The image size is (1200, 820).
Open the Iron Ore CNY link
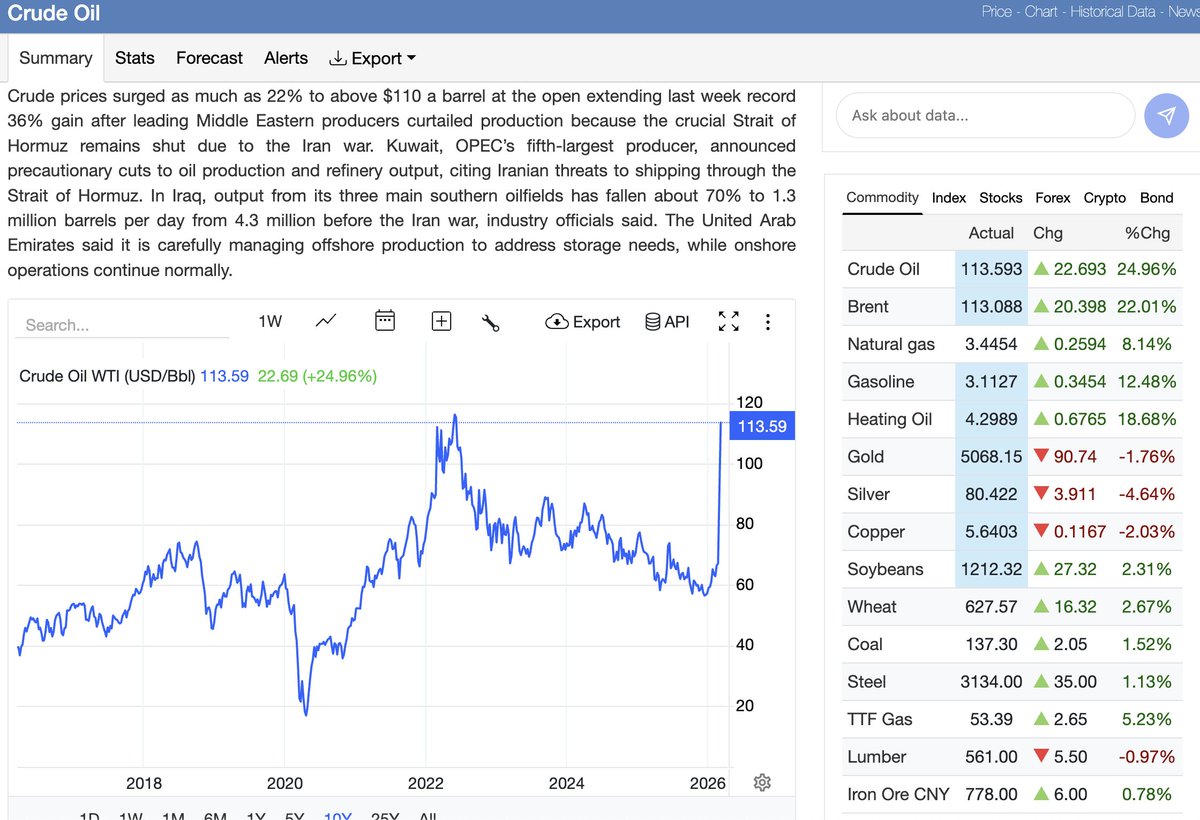tap(897, 794)
